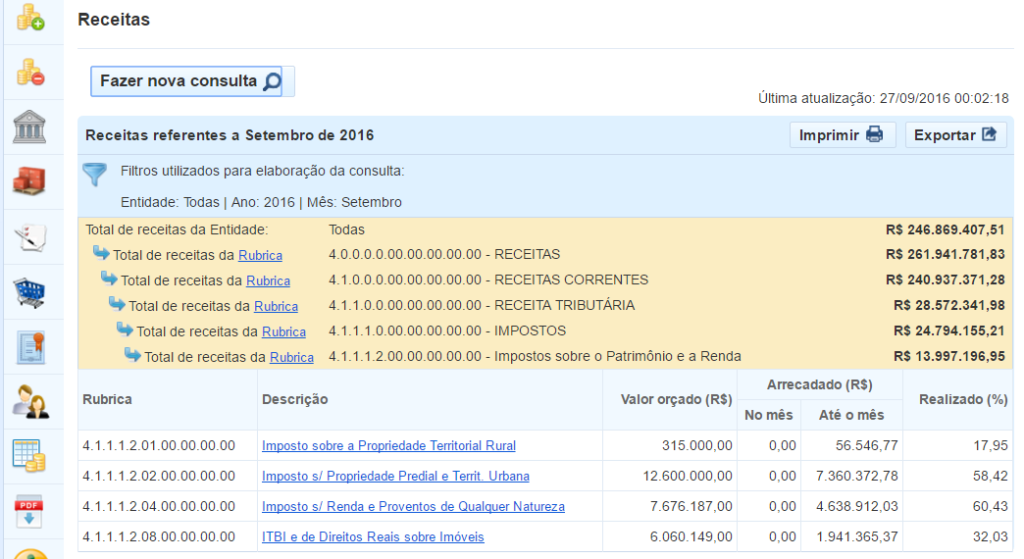Open the two people sidebar icon
Viewport: 1024px width, 559px height.
(31, 401)
